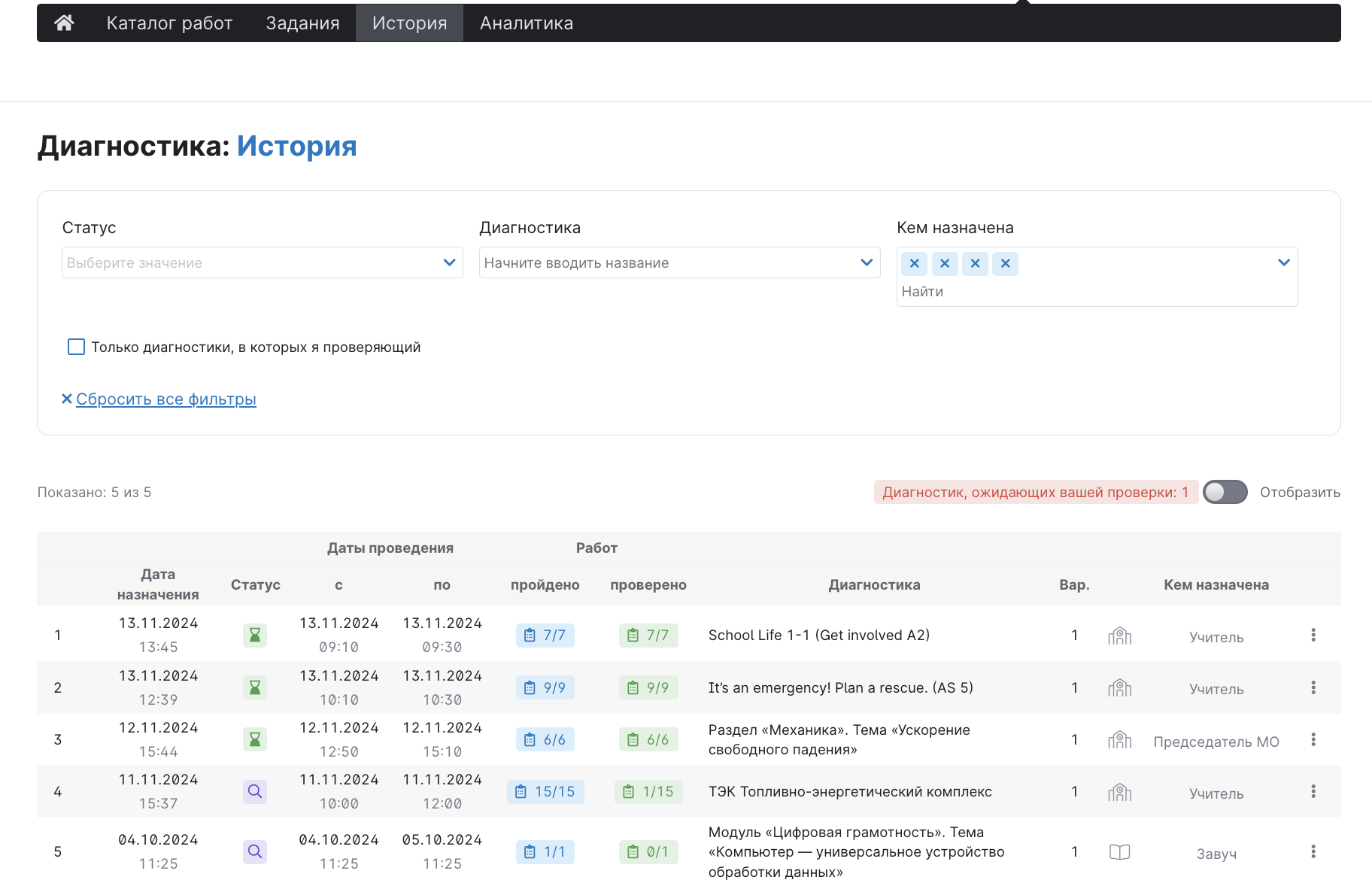1372x895 pixels.
Task: Open three-dot menu for School Life row
Action: (1313, 636)
